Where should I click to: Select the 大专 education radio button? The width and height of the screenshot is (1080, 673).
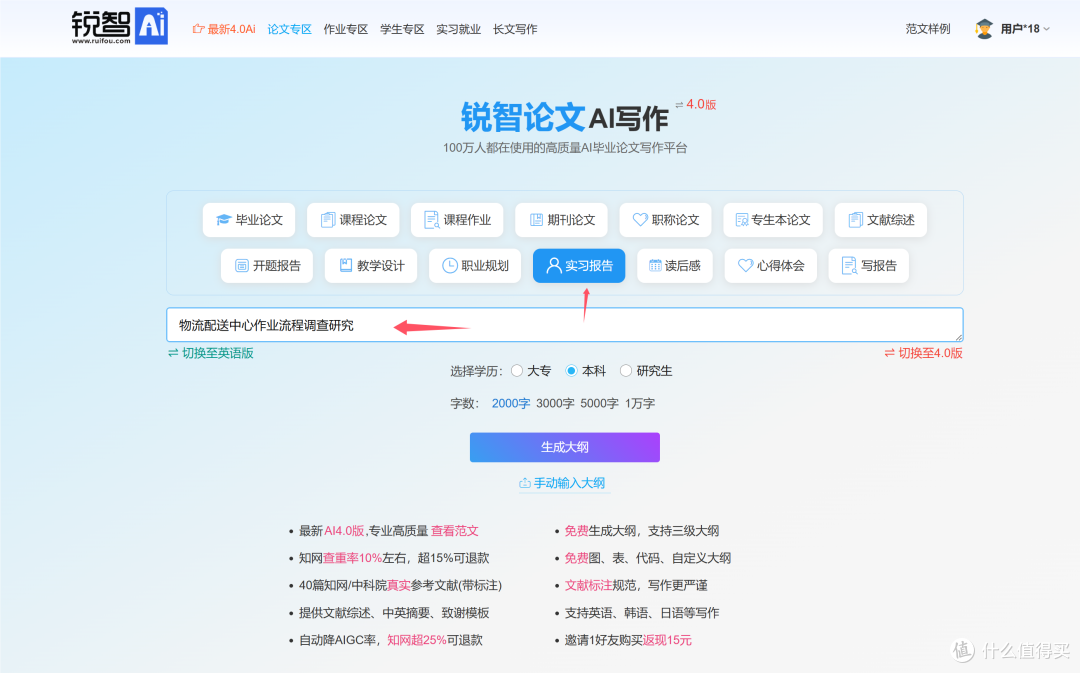[x=517, y=371]
